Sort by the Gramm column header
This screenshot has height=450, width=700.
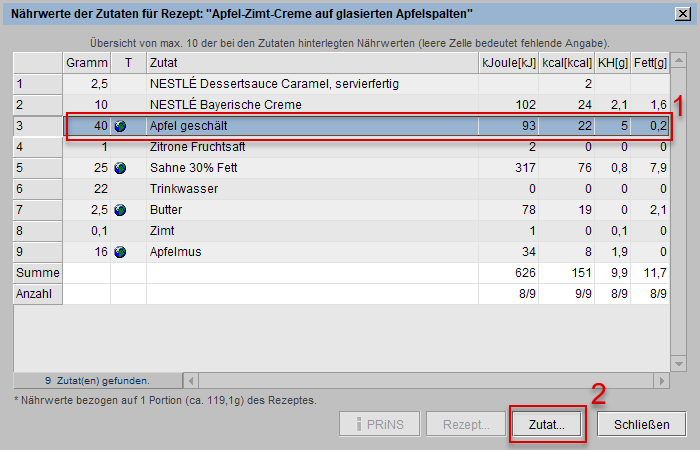point(87,63)
